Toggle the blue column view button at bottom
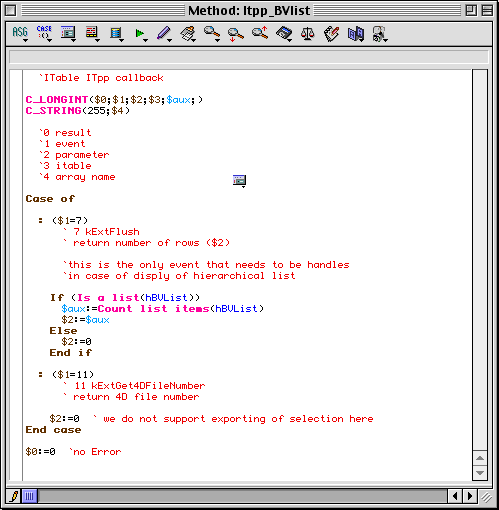The height and width of the screenshot is (510, 499). (x=29, y=496)
